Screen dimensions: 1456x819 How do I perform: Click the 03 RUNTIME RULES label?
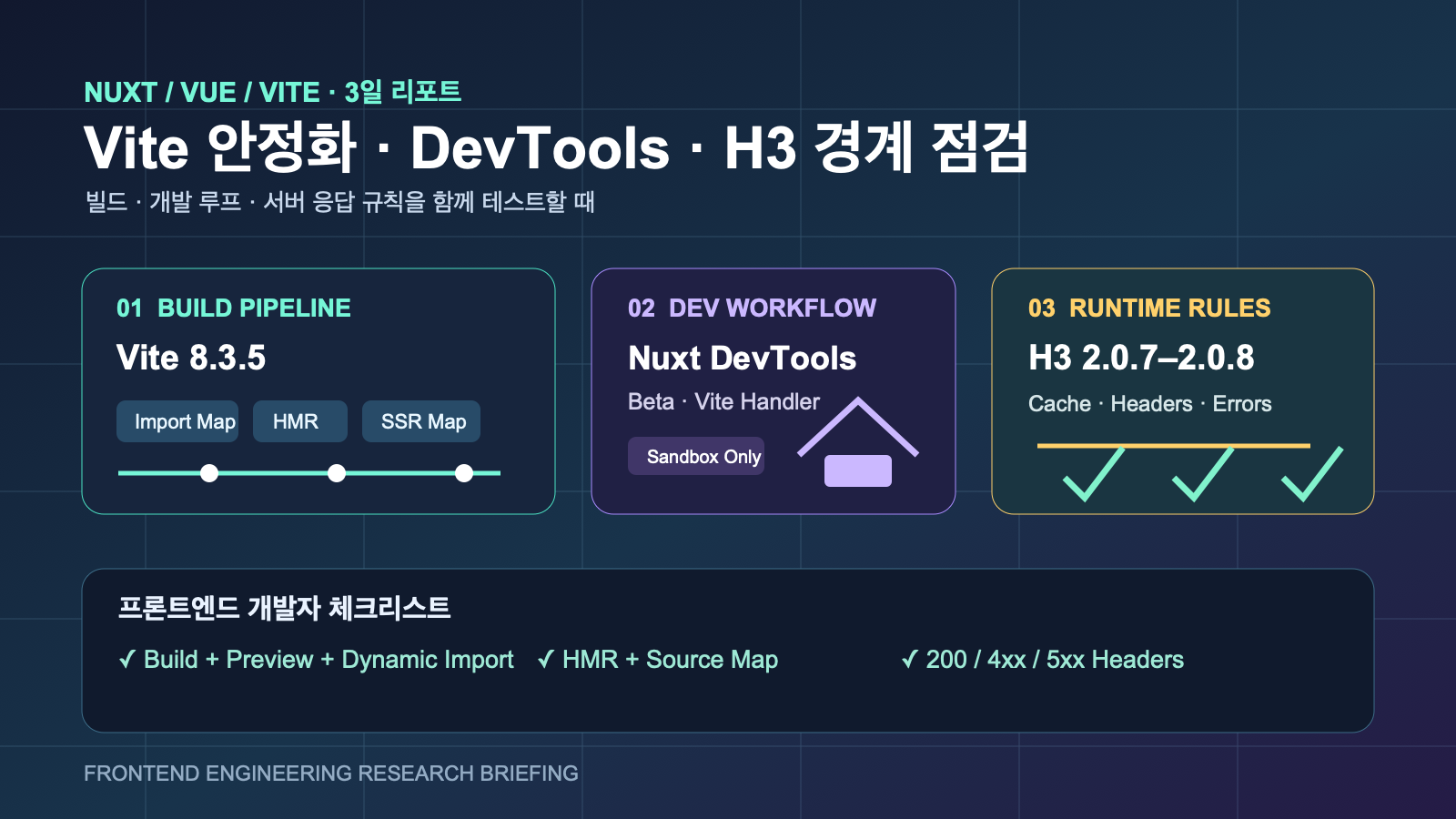(1149, 308)
